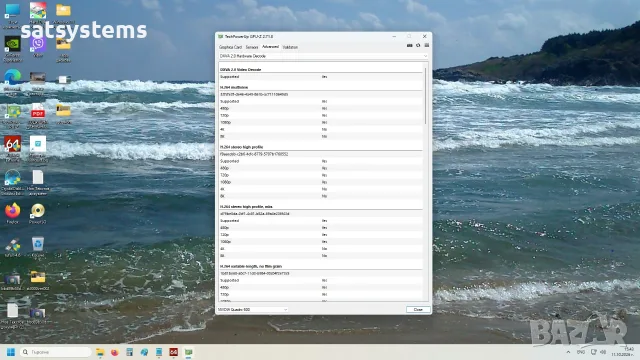Open Firefox from the taskbar
The height and width of the screenshot is (360, 640).
tap(115, 352)
